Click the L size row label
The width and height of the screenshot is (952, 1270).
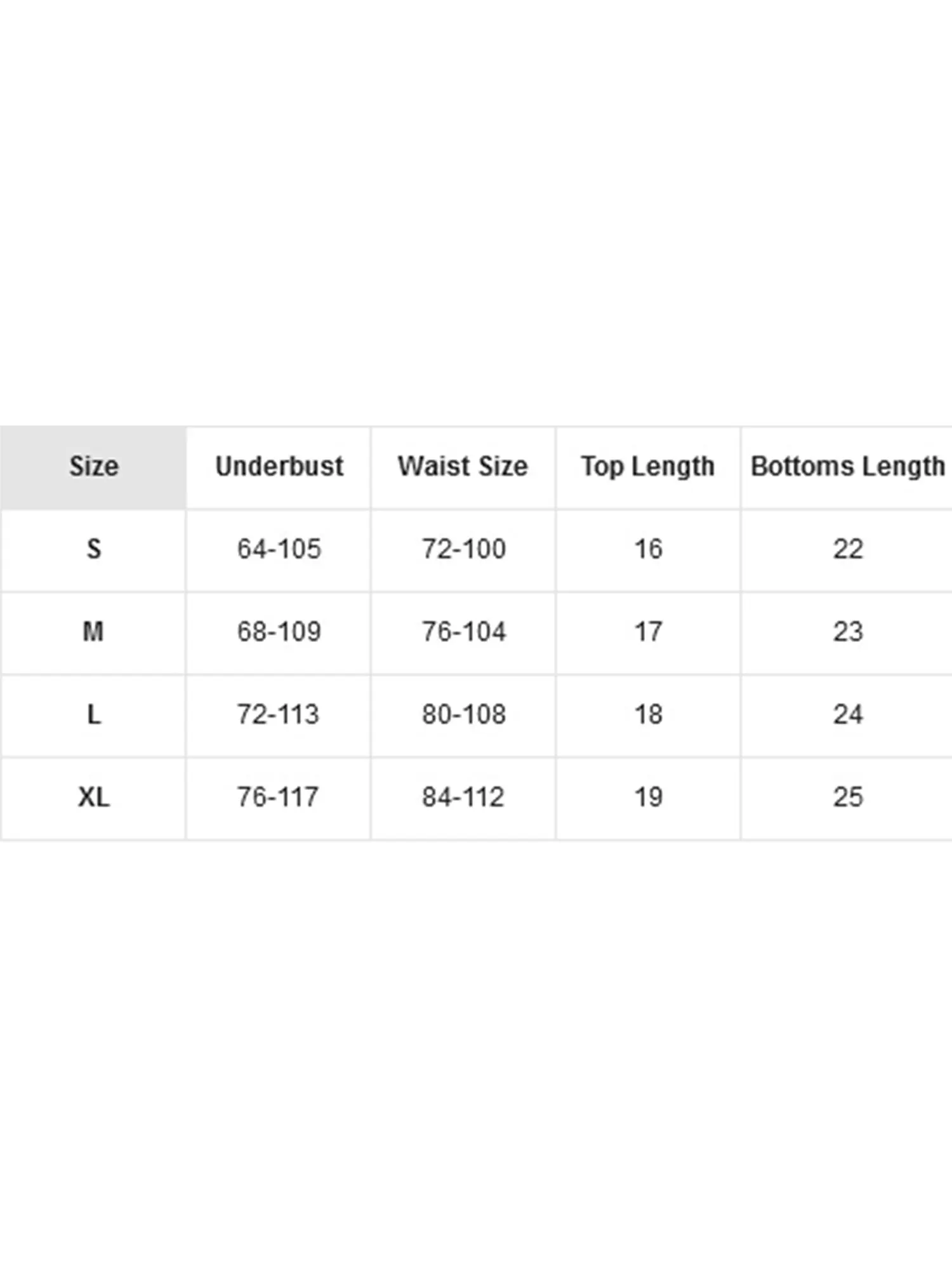[93, 715]
